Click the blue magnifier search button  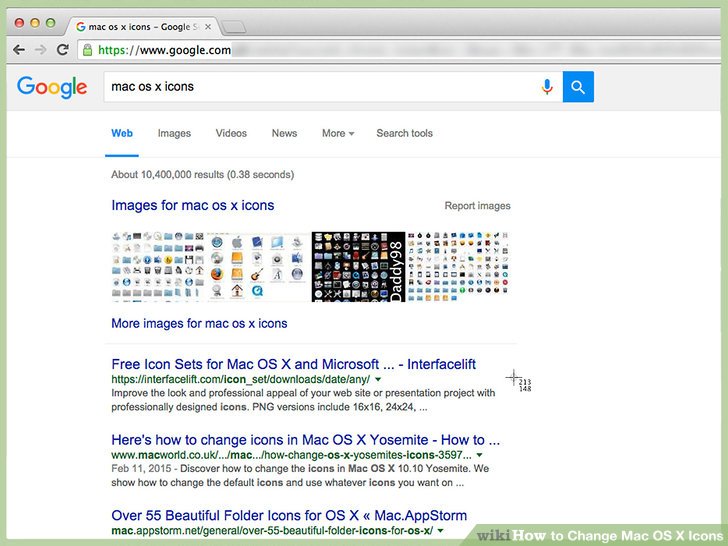pyautogui.click(x=578, y=87)
